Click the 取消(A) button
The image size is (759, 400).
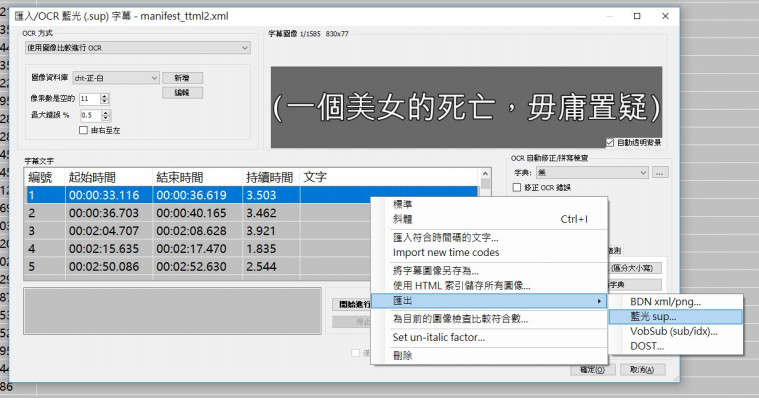click(642, 369)
